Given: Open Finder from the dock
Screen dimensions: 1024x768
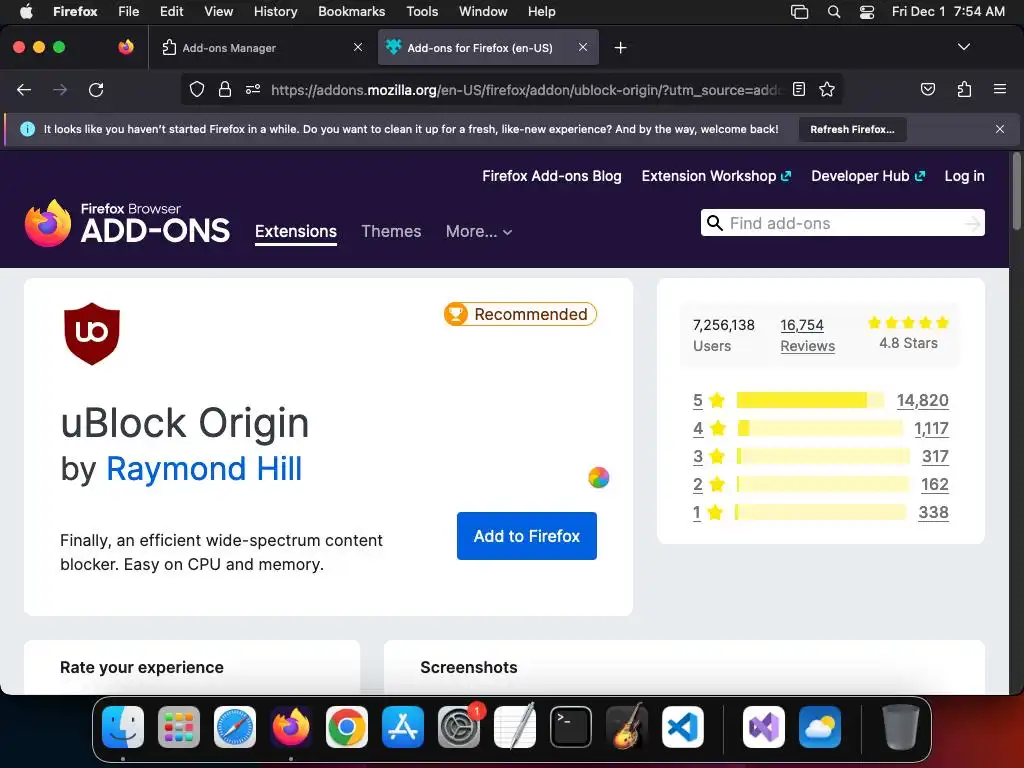Looking at the screenshot, I should click(x=123, y=726).
